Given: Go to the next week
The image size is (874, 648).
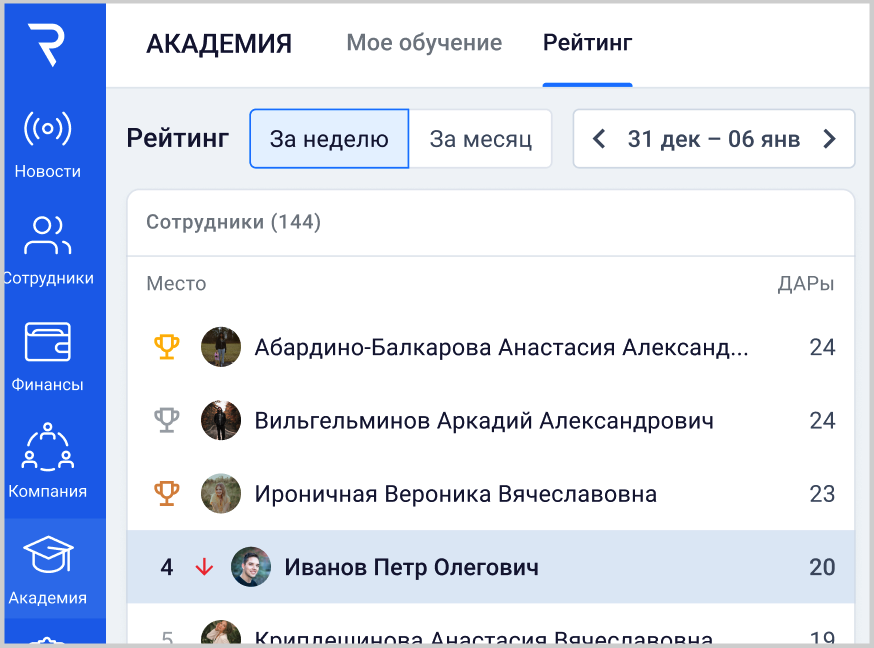Looking at the screenshot, I should [829, 139].
